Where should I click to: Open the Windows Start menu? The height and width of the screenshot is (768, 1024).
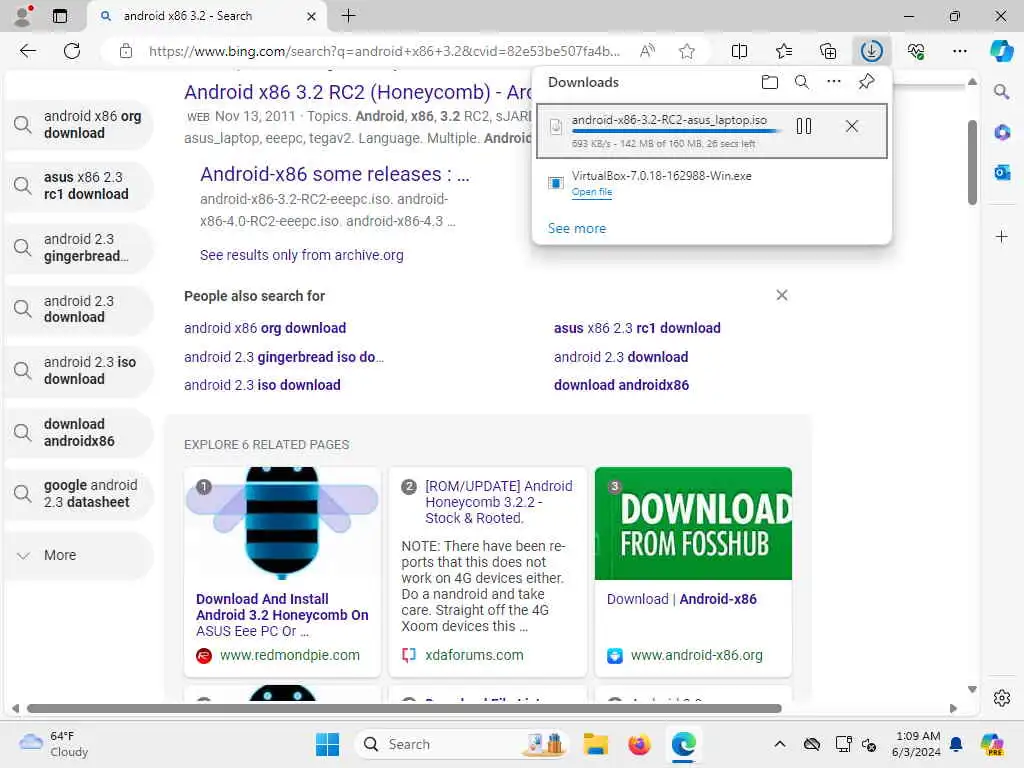(x=327, y=744)
